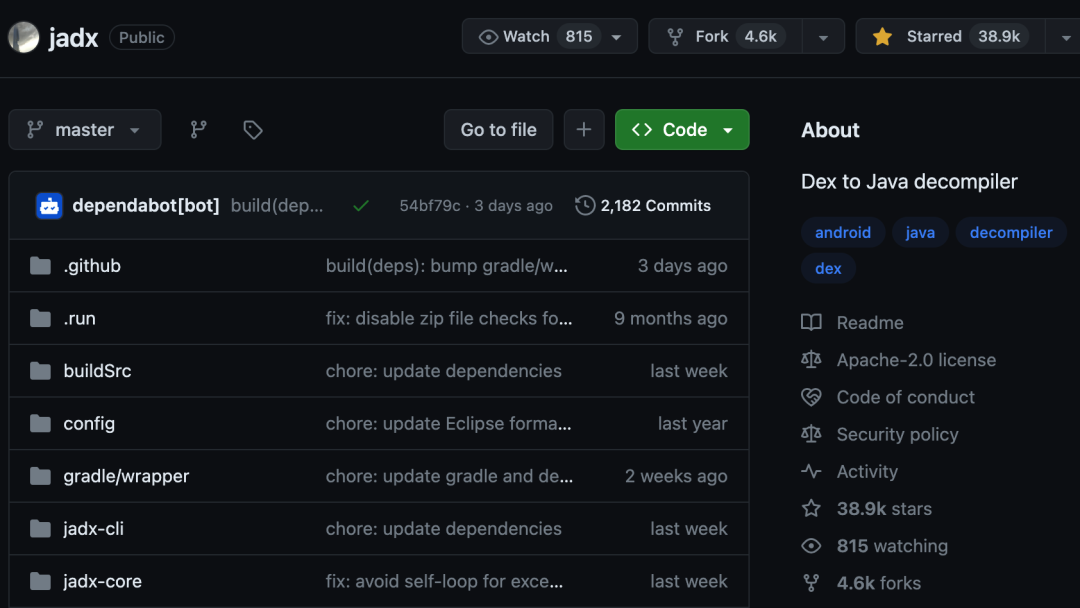Open the Watch notifications dropdown arrow
This screenshot has height=608, width=1080.
[x=616, y=37]
